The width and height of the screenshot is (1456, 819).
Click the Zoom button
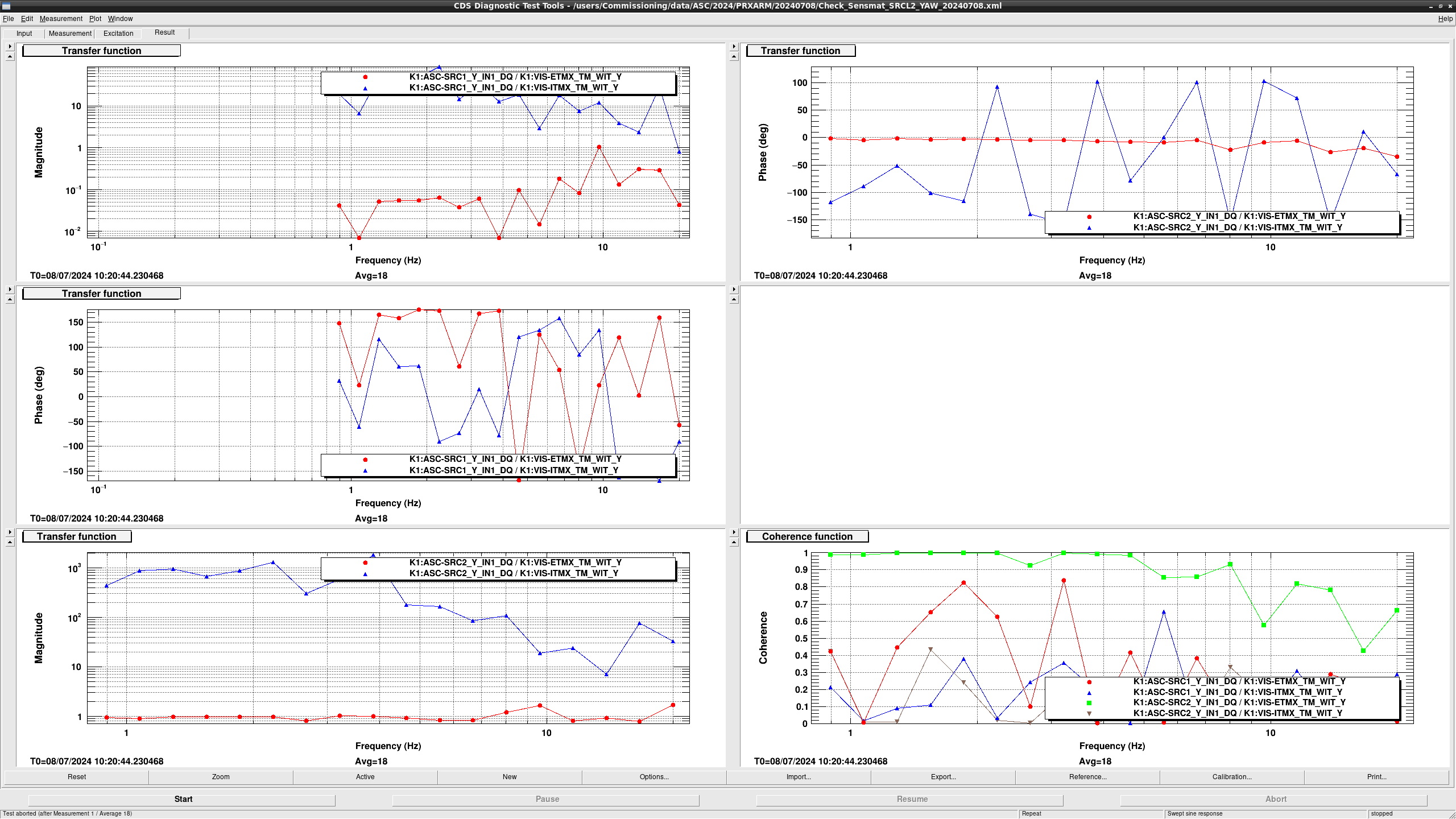click(x=221, y=777)
